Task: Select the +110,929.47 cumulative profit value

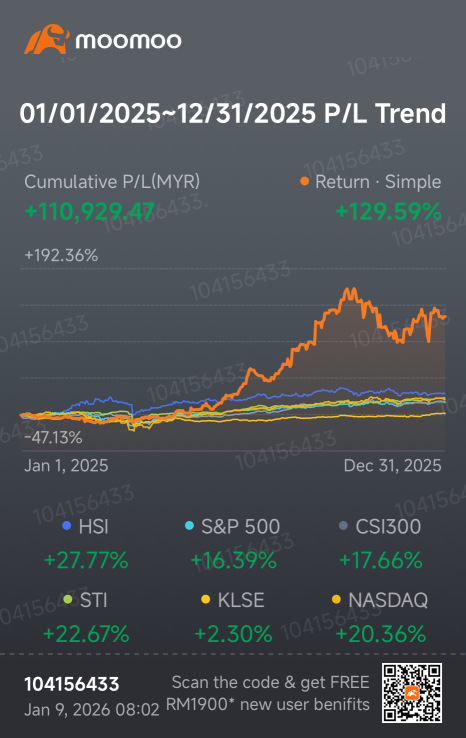Action: click(89, 211)
